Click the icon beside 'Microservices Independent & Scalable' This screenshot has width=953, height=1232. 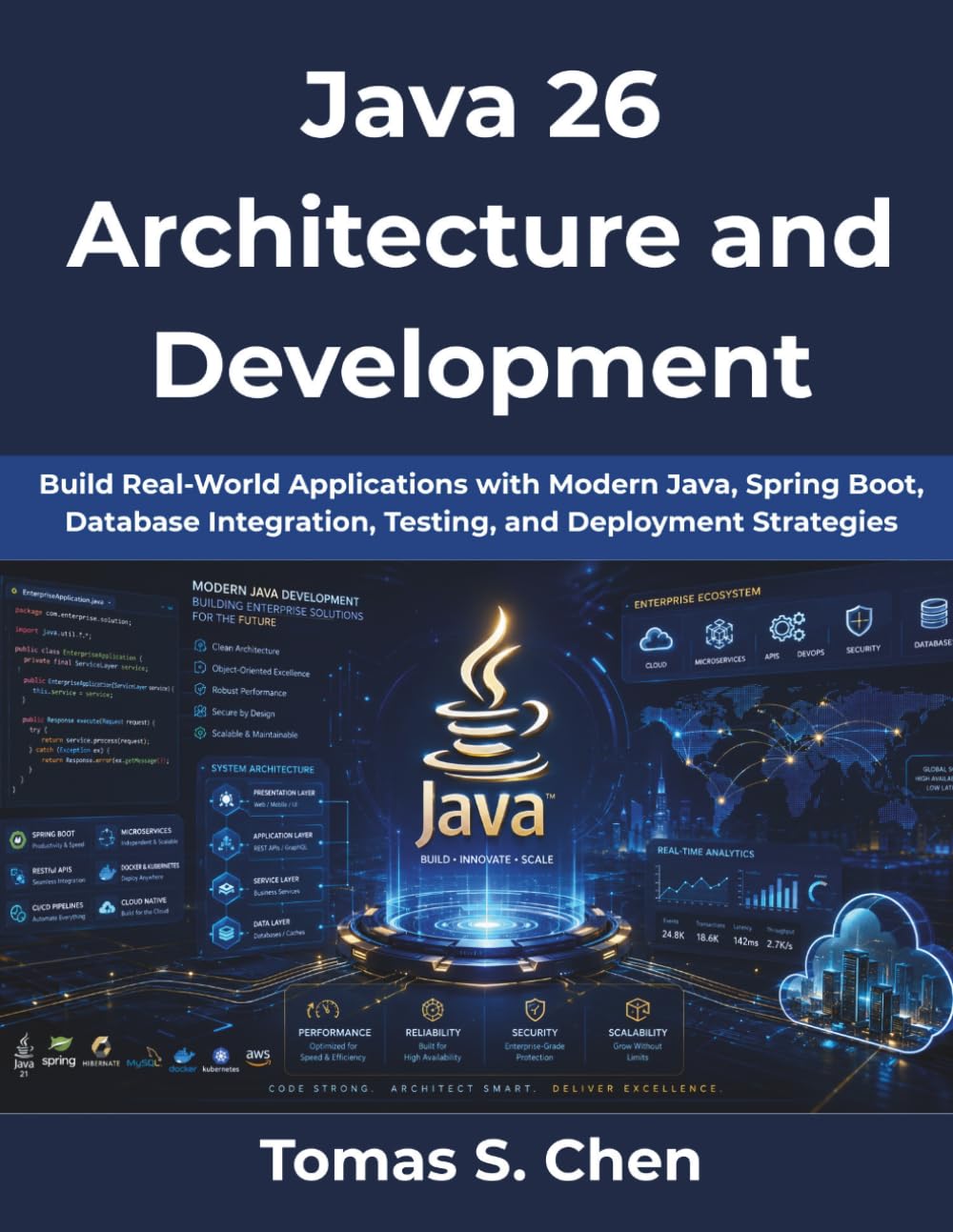coord(106,838)
